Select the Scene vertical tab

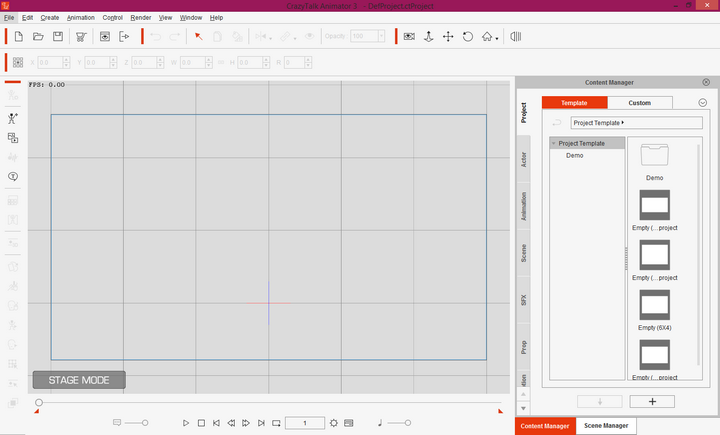tap(523, 253)
